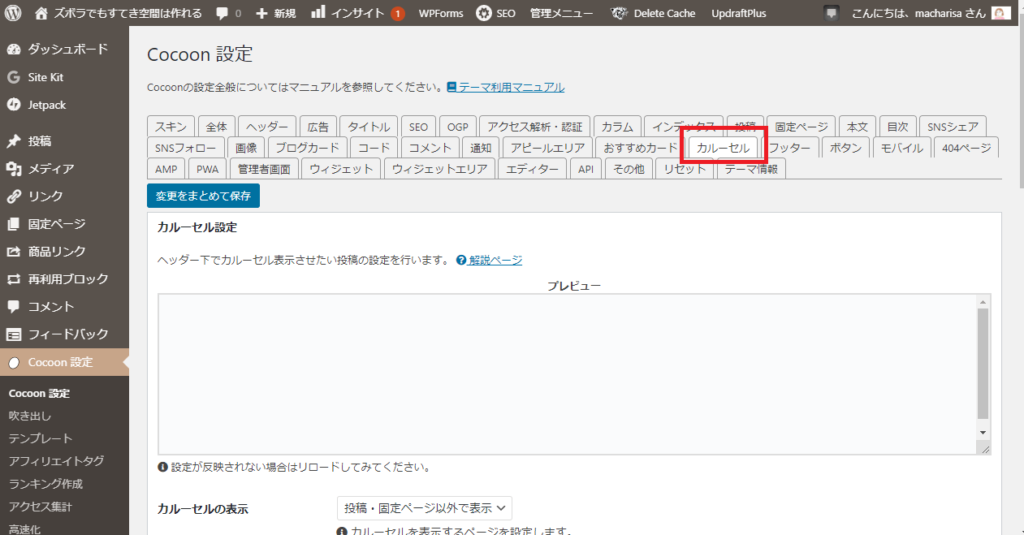Open メディア via its media icon
The width and height of the screenshot is (1024, 535).
(14, 169)
